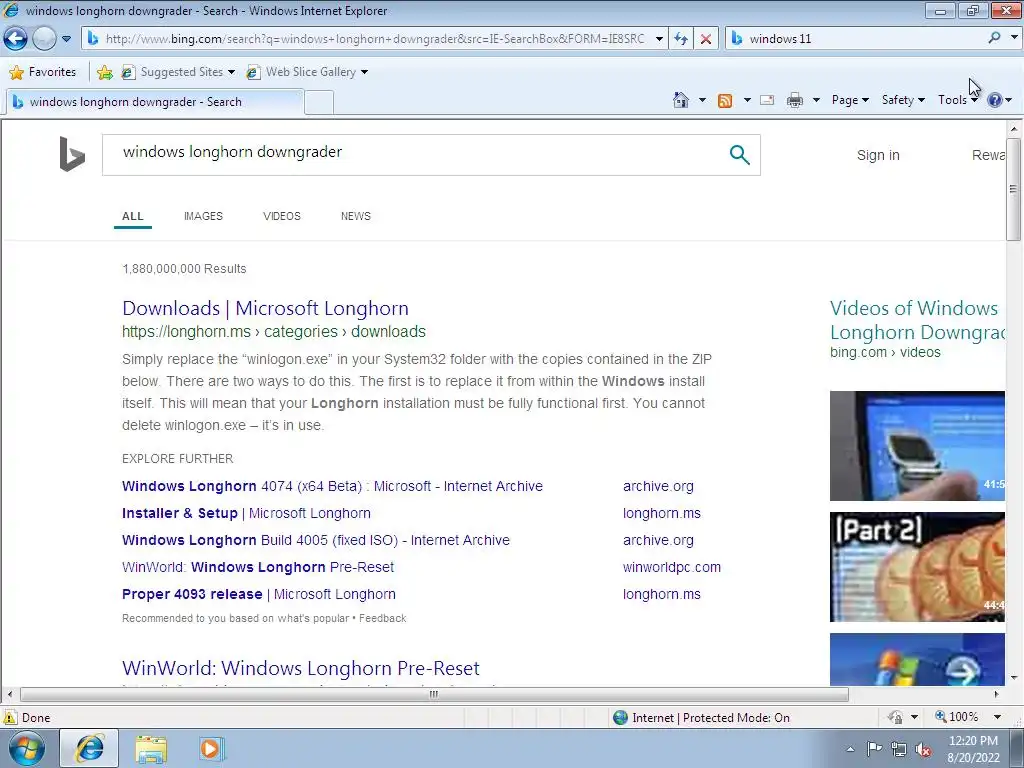Open Installer & Setup Microsoft Longhorn link
The width and height of the screenshot is (1024, 768).
point(246,513)
